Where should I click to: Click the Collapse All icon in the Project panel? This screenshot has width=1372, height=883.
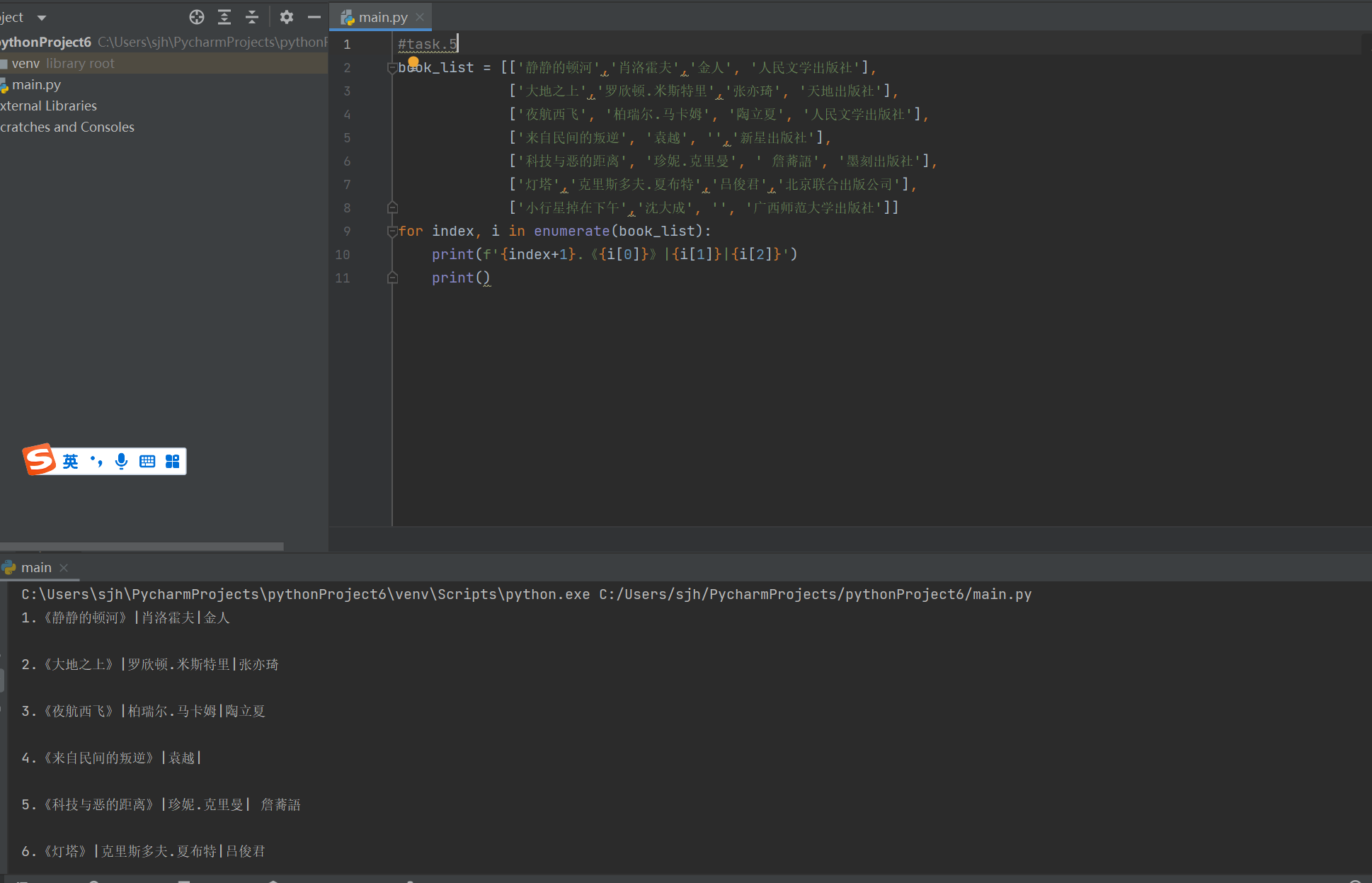[252, 17]
